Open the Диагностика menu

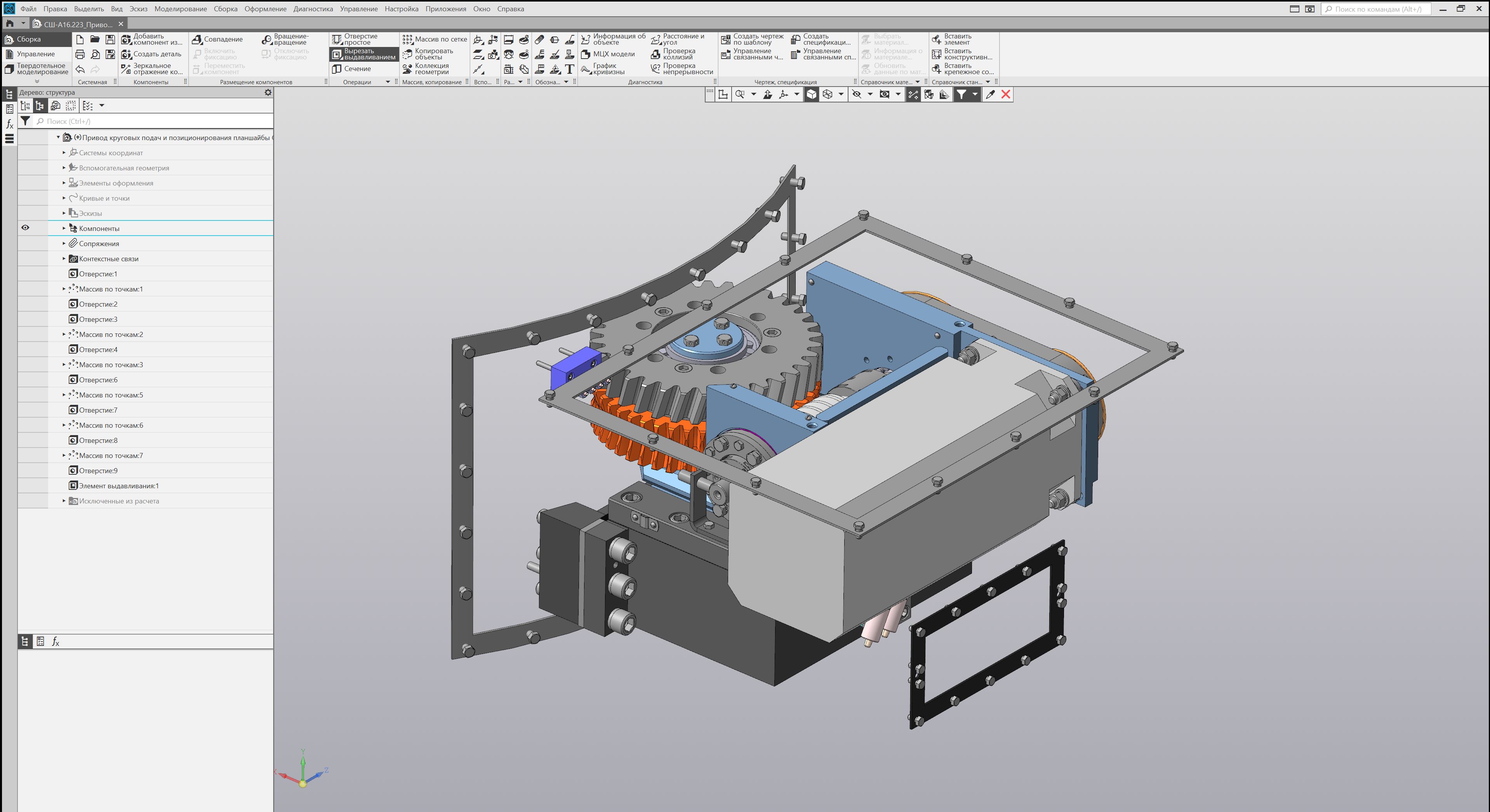pos(313,9)
